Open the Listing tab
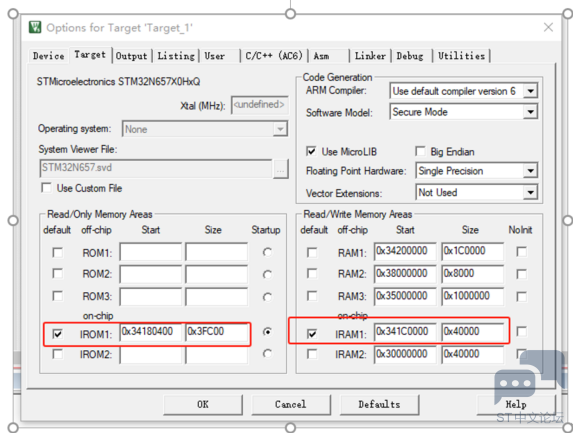 176,56
